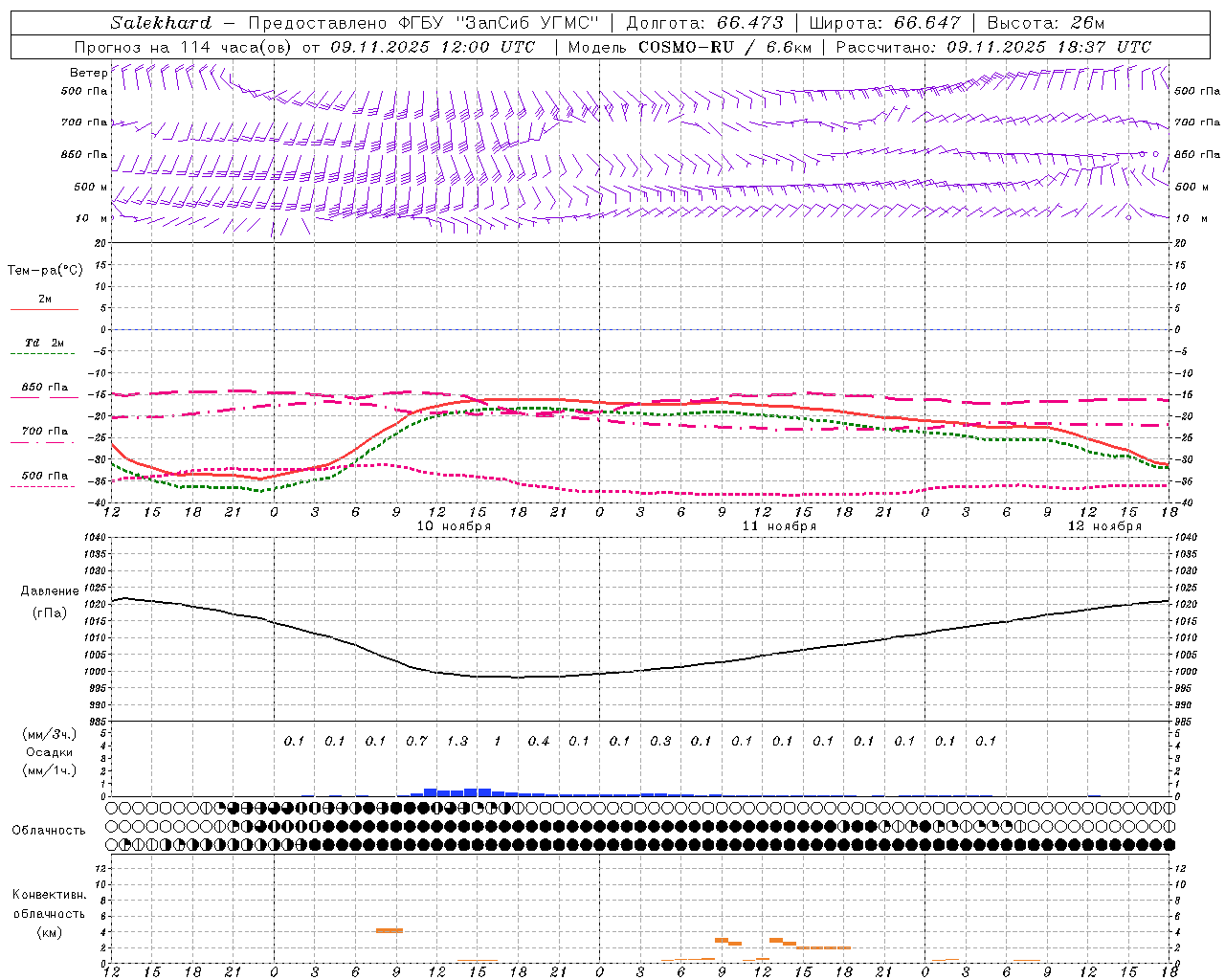Viewport: 1225px width, 980px height.
Task: Click the "(гПа)" unit label under Давление
Action: [50, 613]
